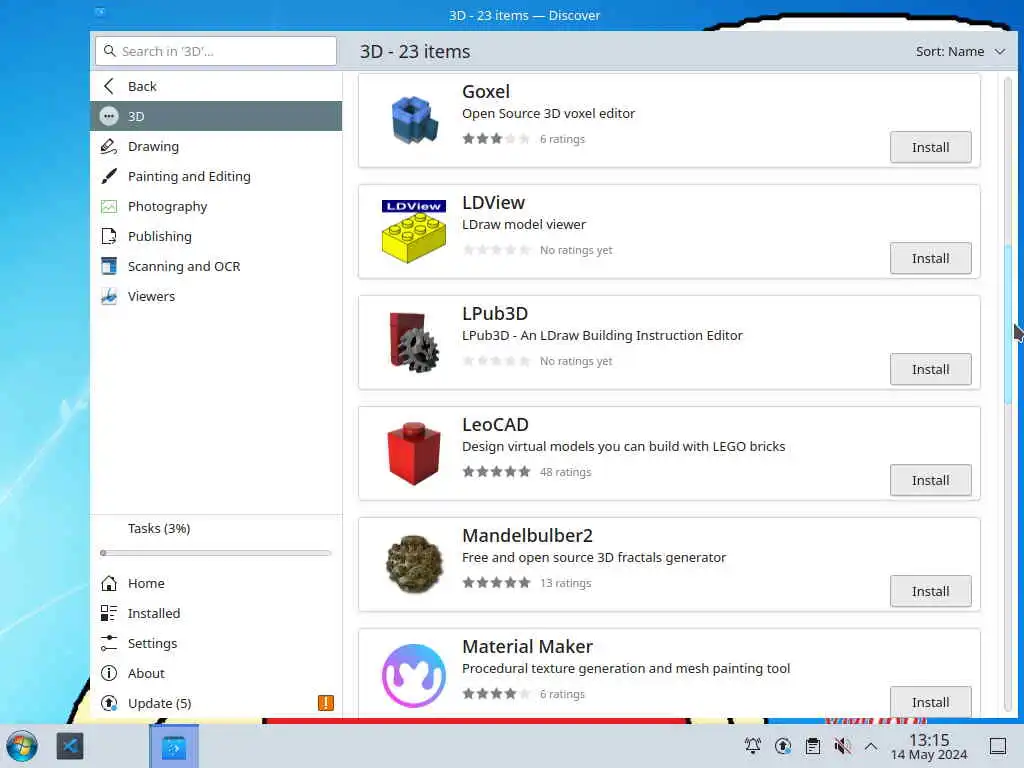Click the show desktop button on taskbar
Screen dimensions: 1024x768
click(x=998, y=746)
